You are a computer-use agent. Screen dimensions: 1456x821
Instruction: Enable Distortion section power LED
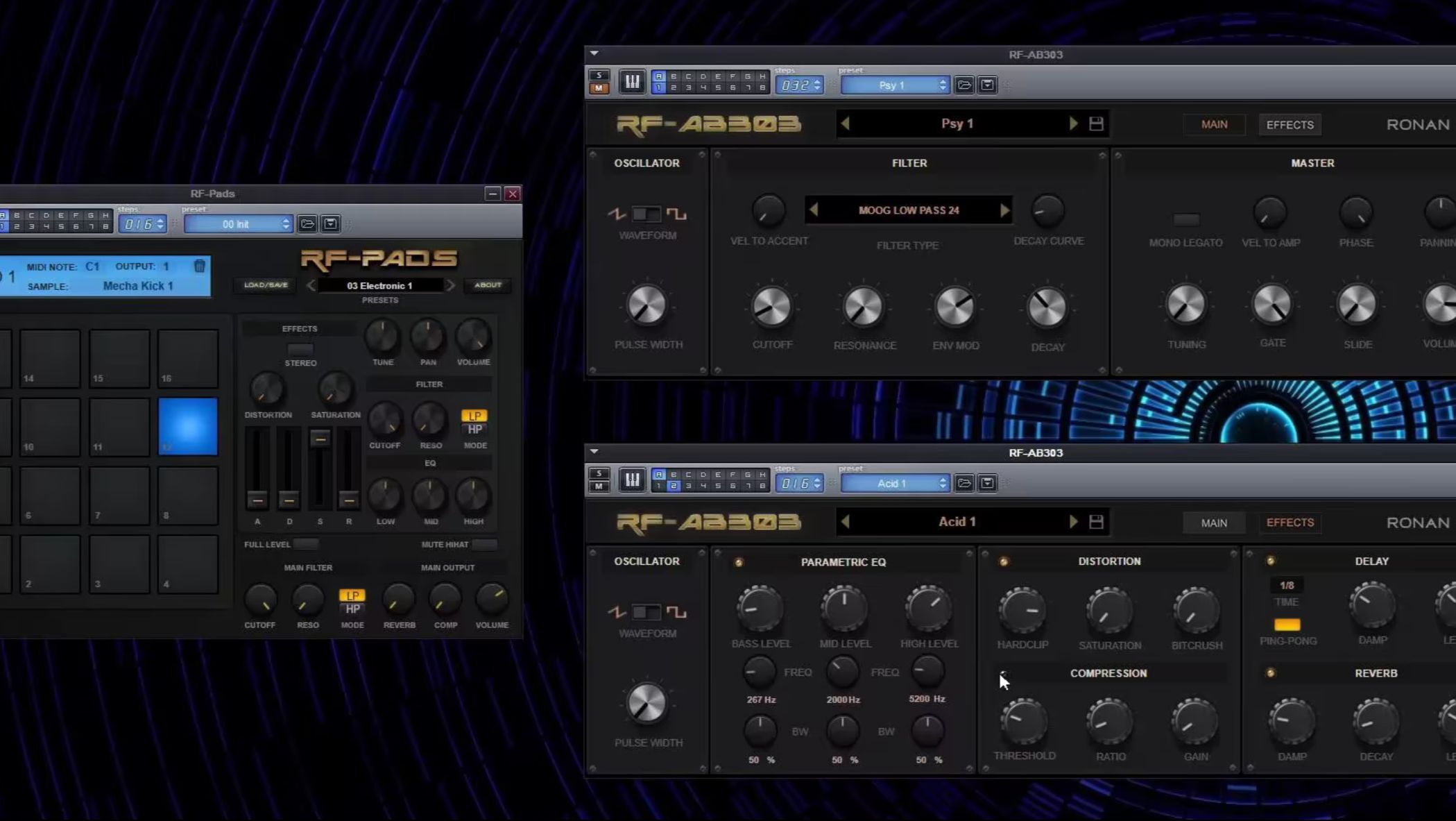pos(1004,561)
